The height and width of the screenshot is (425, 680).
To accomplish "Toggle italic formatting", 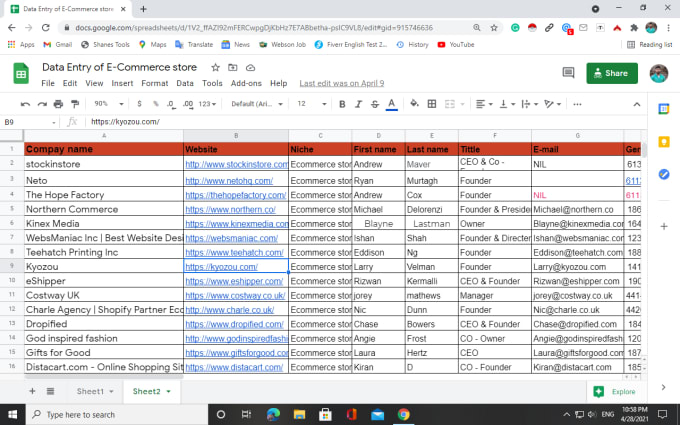I will [x=358, y=104].
